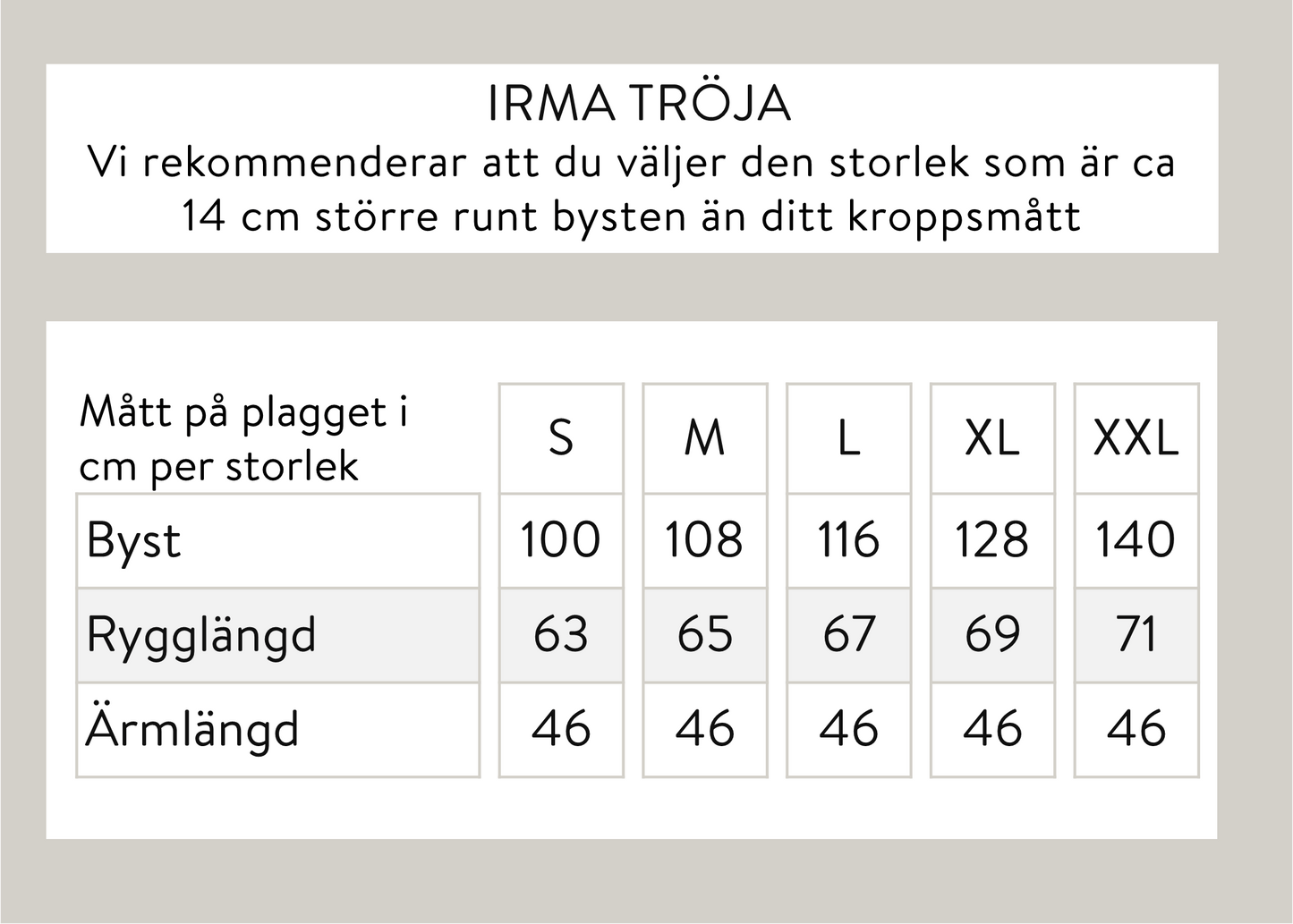Click the Rygglängd value 67 cell

[848, 635]
